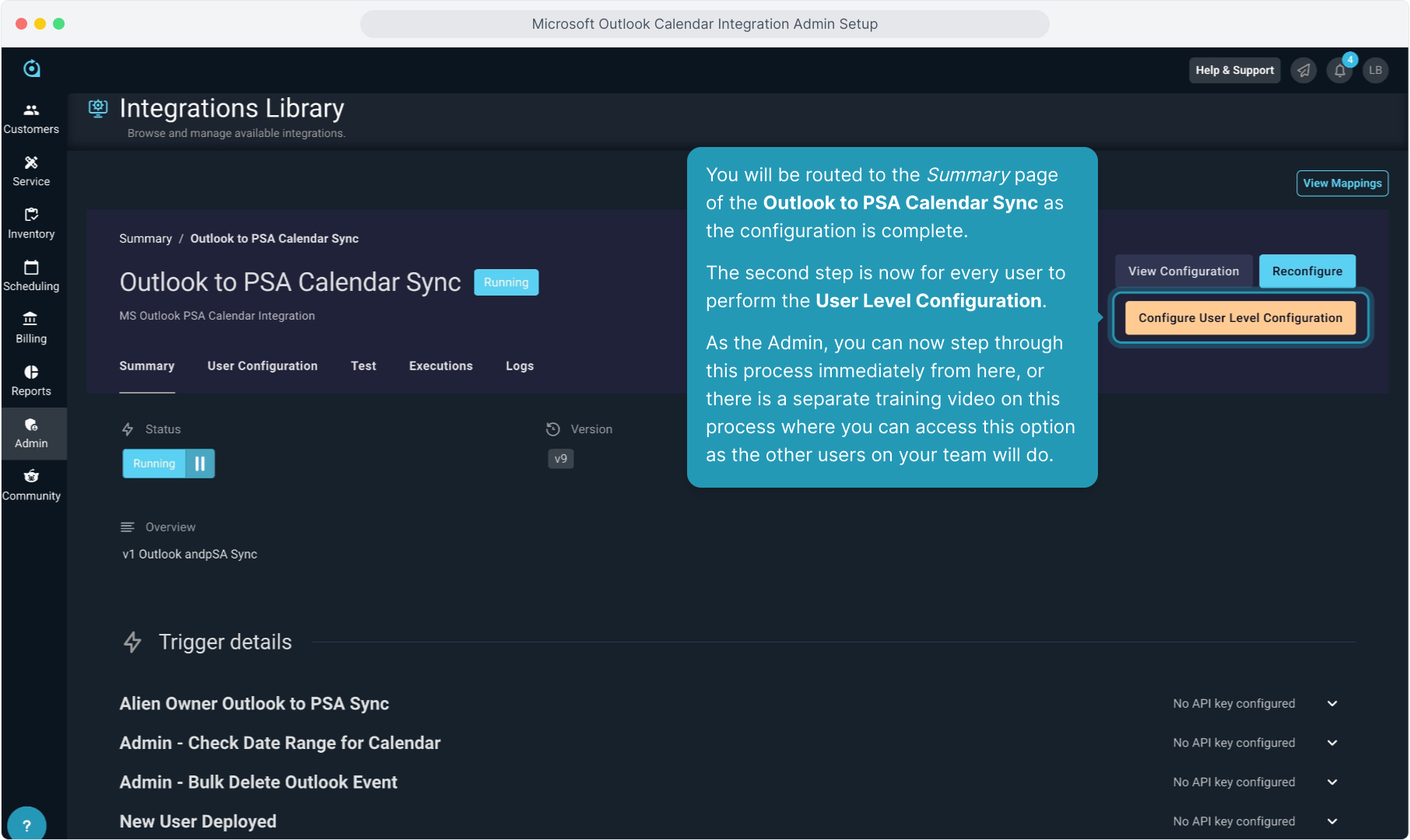This screenshot has height=840, width=1410.
Task: Maximize the window with green button
Action: click(58, 24)
